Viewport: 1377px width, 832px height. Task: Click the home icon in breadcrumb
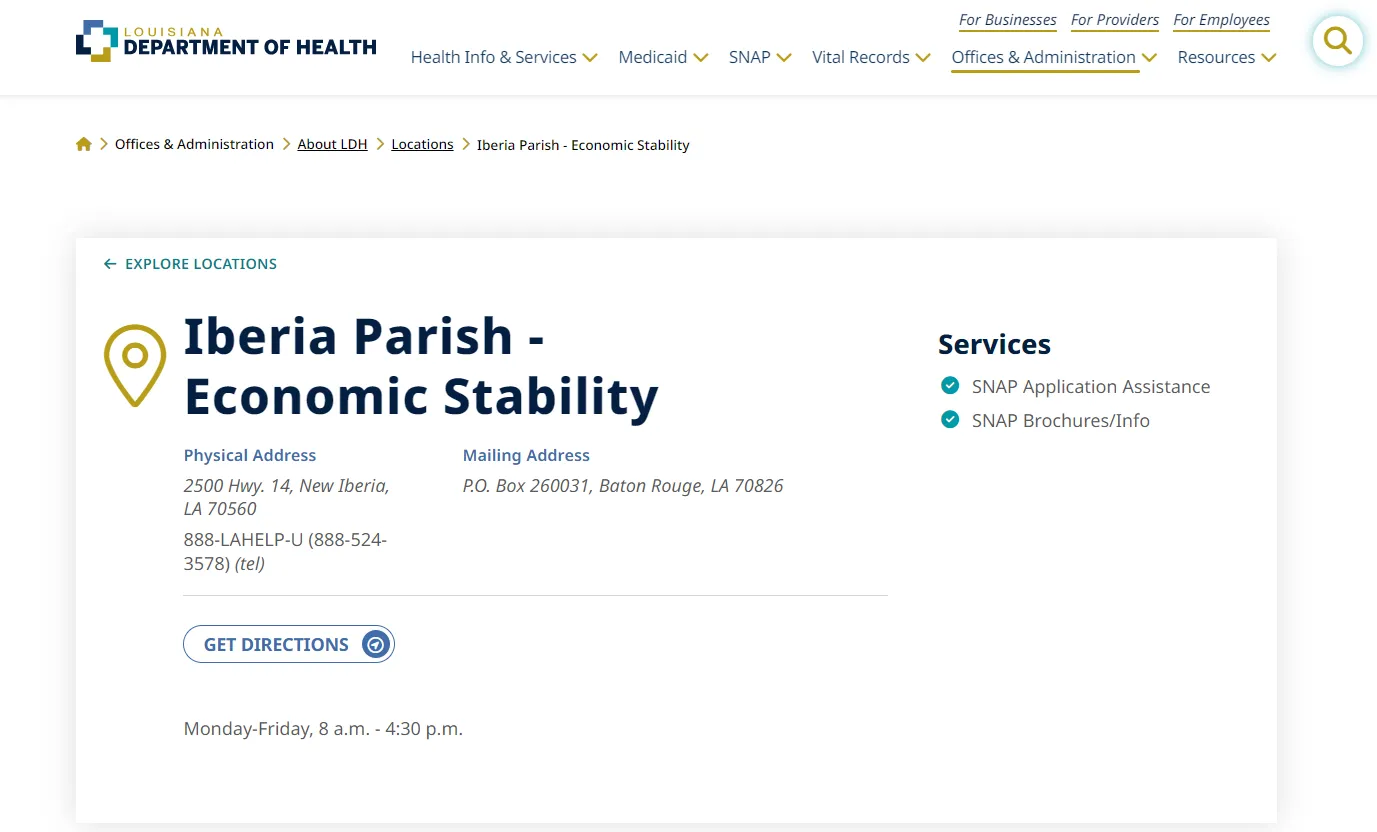tap(84, 144)
